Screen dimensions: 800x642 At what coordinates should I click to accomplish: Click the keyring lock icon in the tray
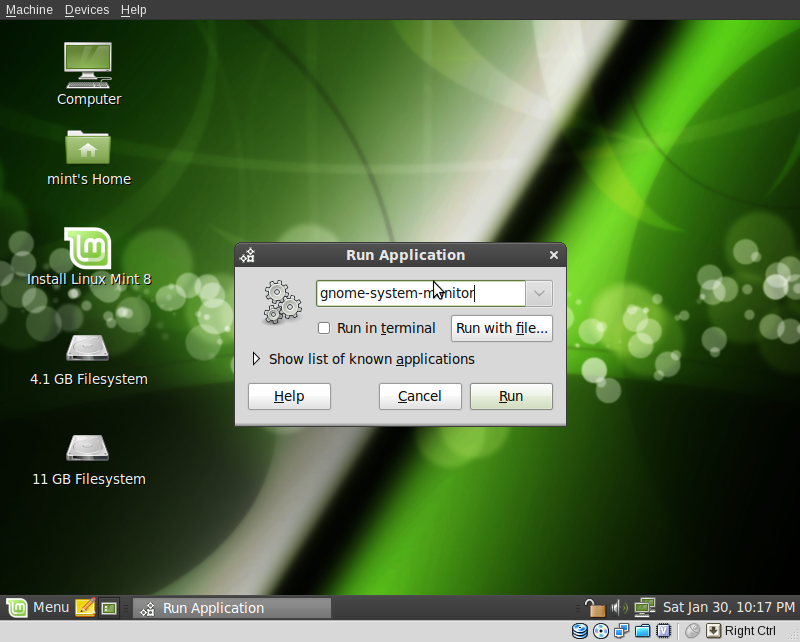[595, 606]
